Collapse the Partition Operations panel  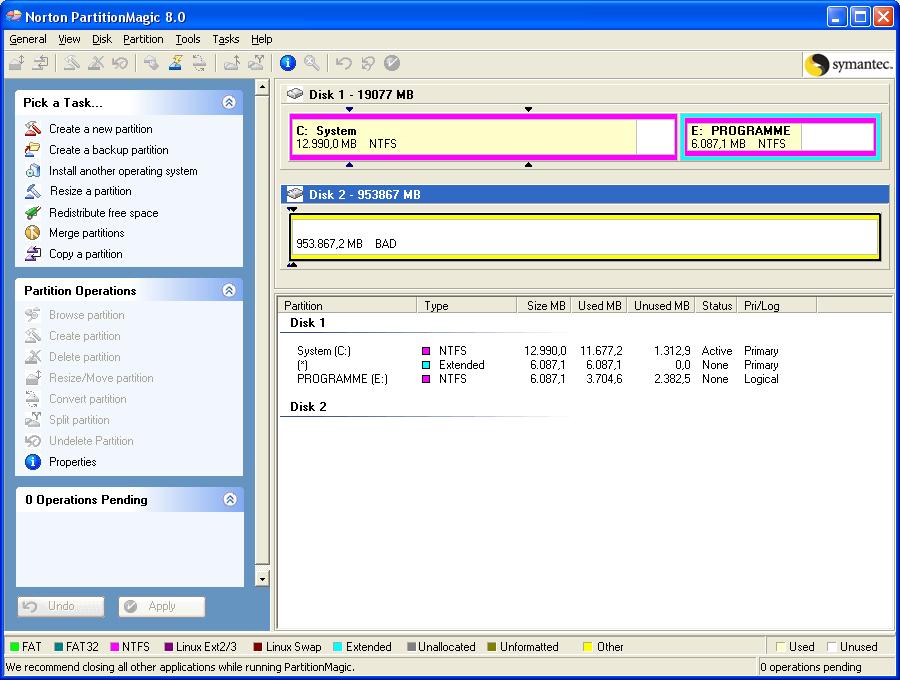229,290
